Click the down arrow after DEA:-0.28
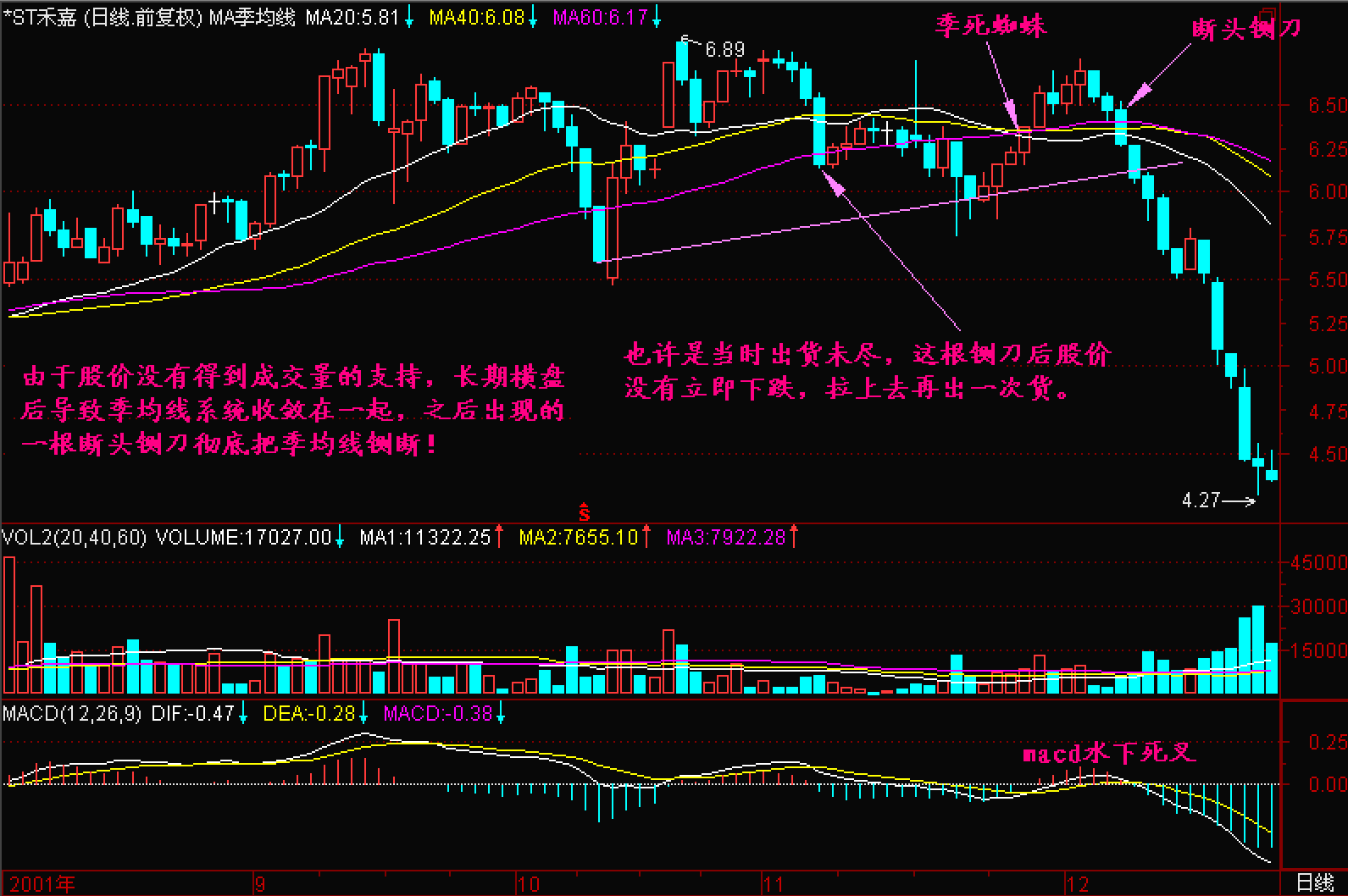Viewport: 1348px width, 896px height. [363, 713]
